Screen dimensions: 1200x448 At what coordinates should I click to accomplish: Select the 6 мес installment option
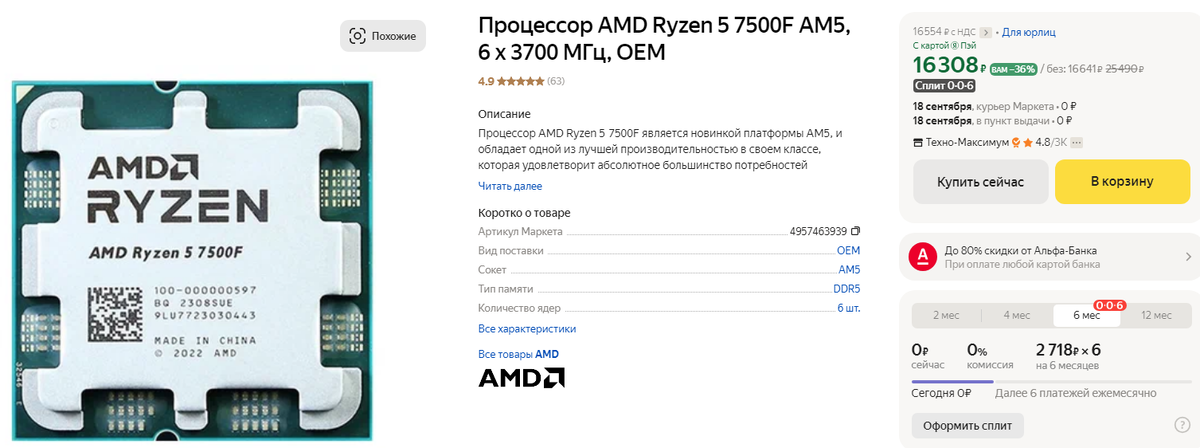click(x=1087, y=315)
